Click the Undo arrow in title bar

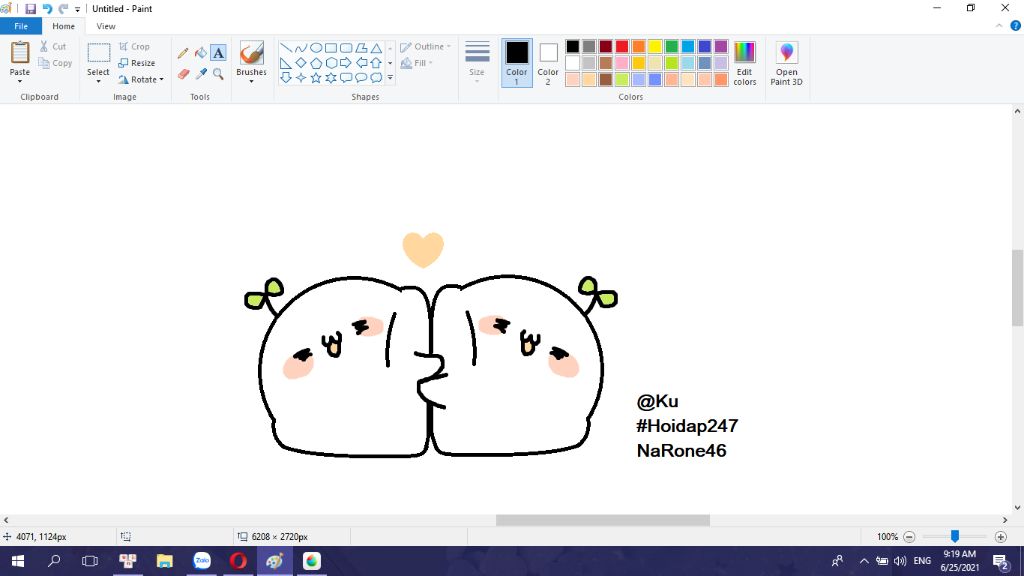click(47, 9)
